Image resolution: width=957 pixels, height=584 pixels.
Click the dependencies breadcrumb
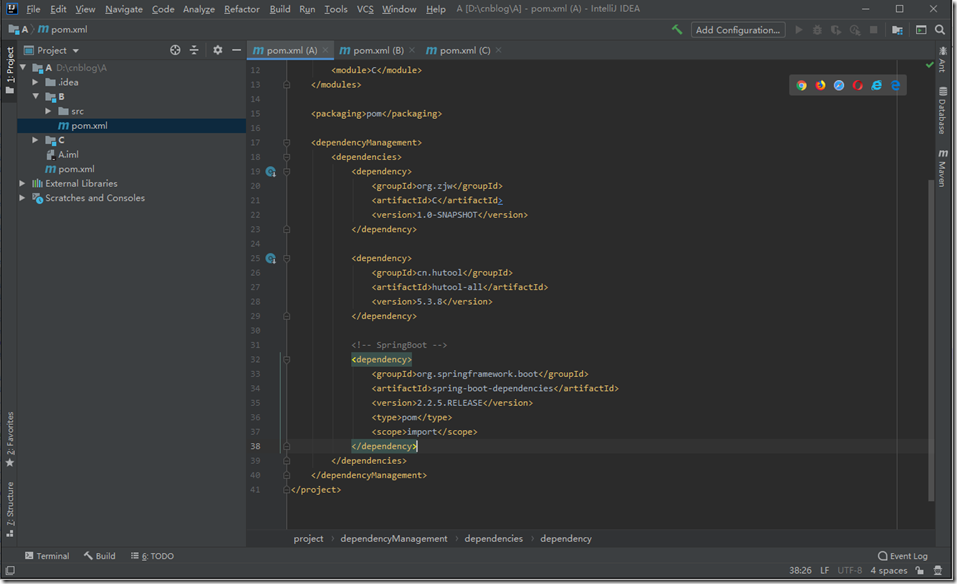tap(493, 539)
